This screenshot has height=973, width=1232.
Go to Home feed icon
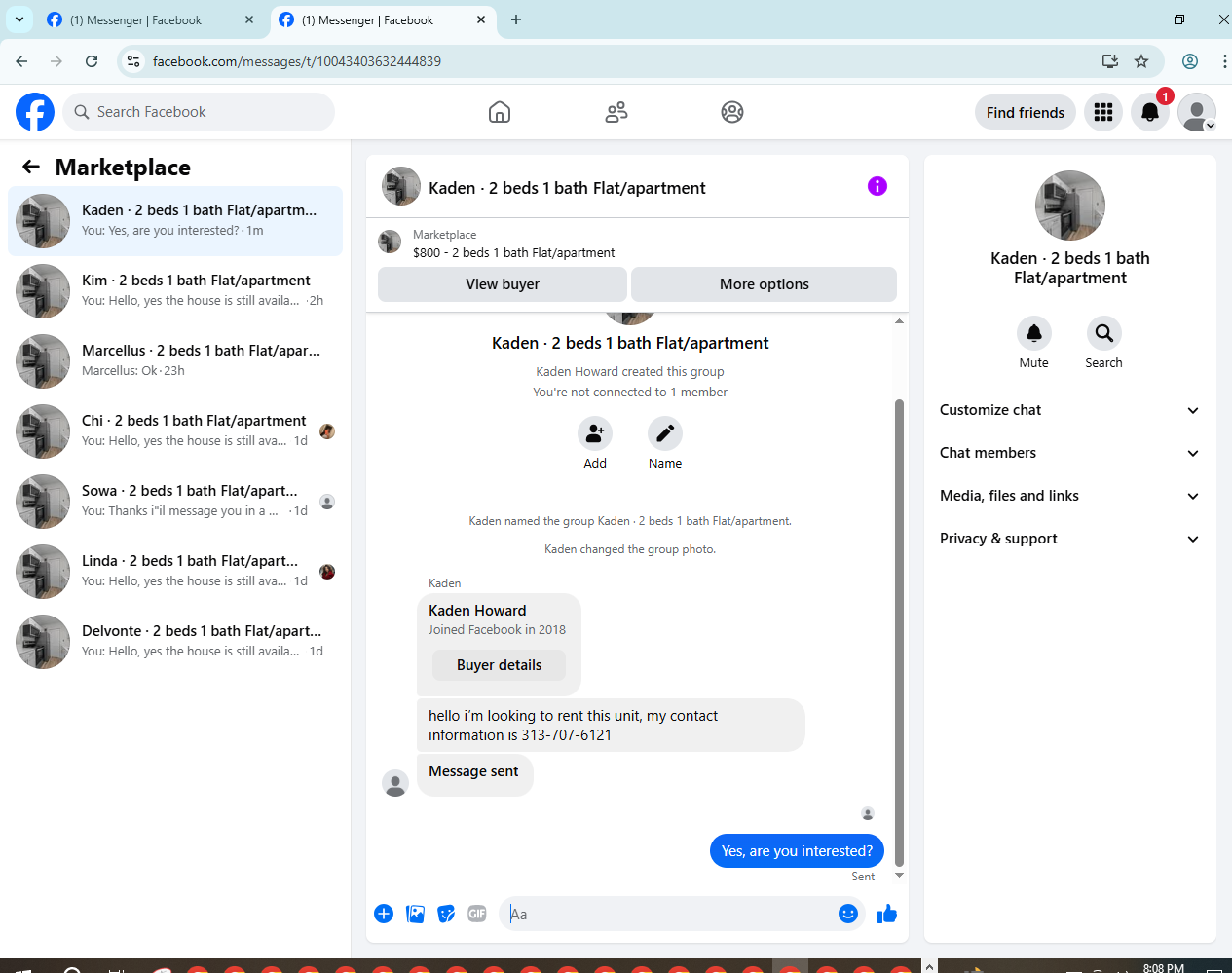(x=500, y=112)
